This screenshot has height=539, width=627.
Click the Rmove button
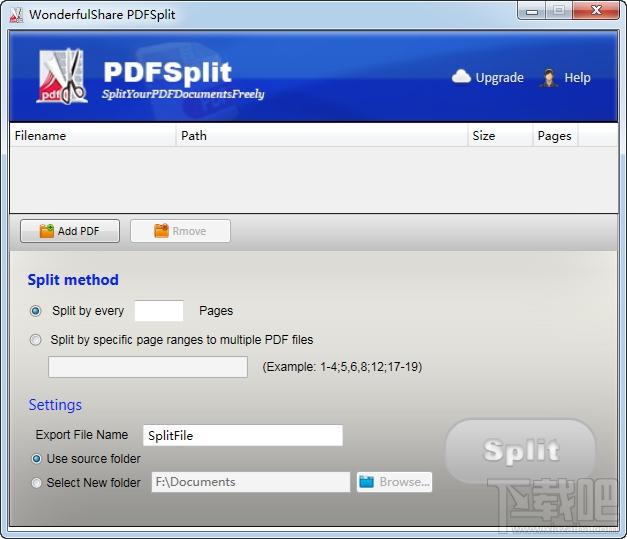coord(180,231)
